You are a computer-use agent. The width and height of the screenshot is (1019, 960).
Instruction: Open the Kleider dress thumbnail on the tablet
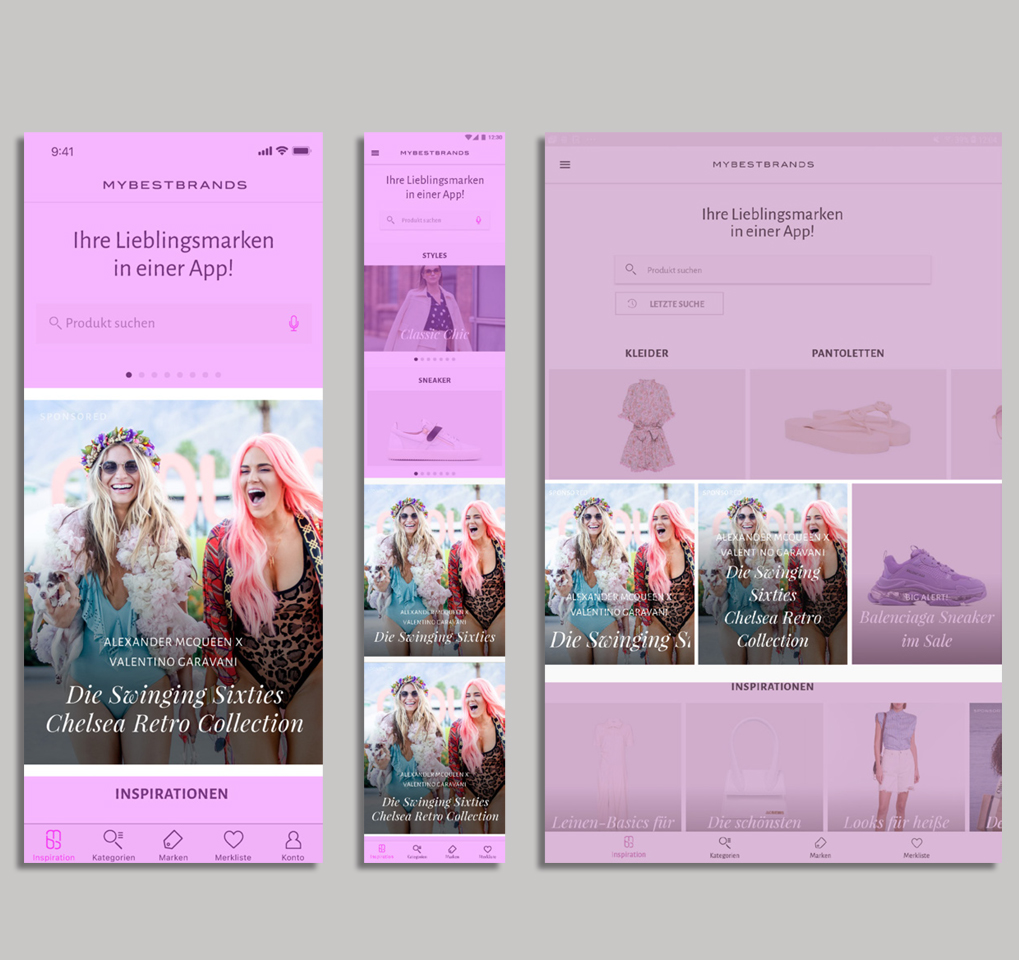coord(646,424)
